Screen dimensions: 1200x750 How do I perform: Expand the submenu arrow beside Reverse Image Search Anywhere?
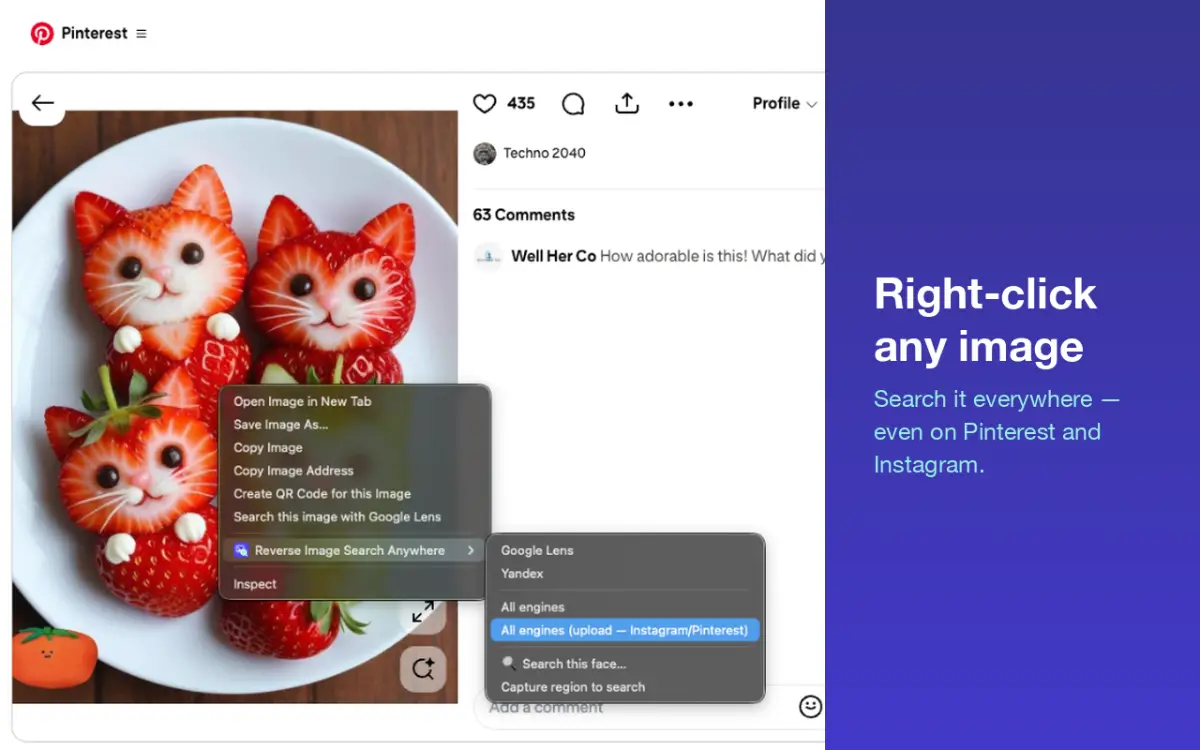[x=471, y=551]
